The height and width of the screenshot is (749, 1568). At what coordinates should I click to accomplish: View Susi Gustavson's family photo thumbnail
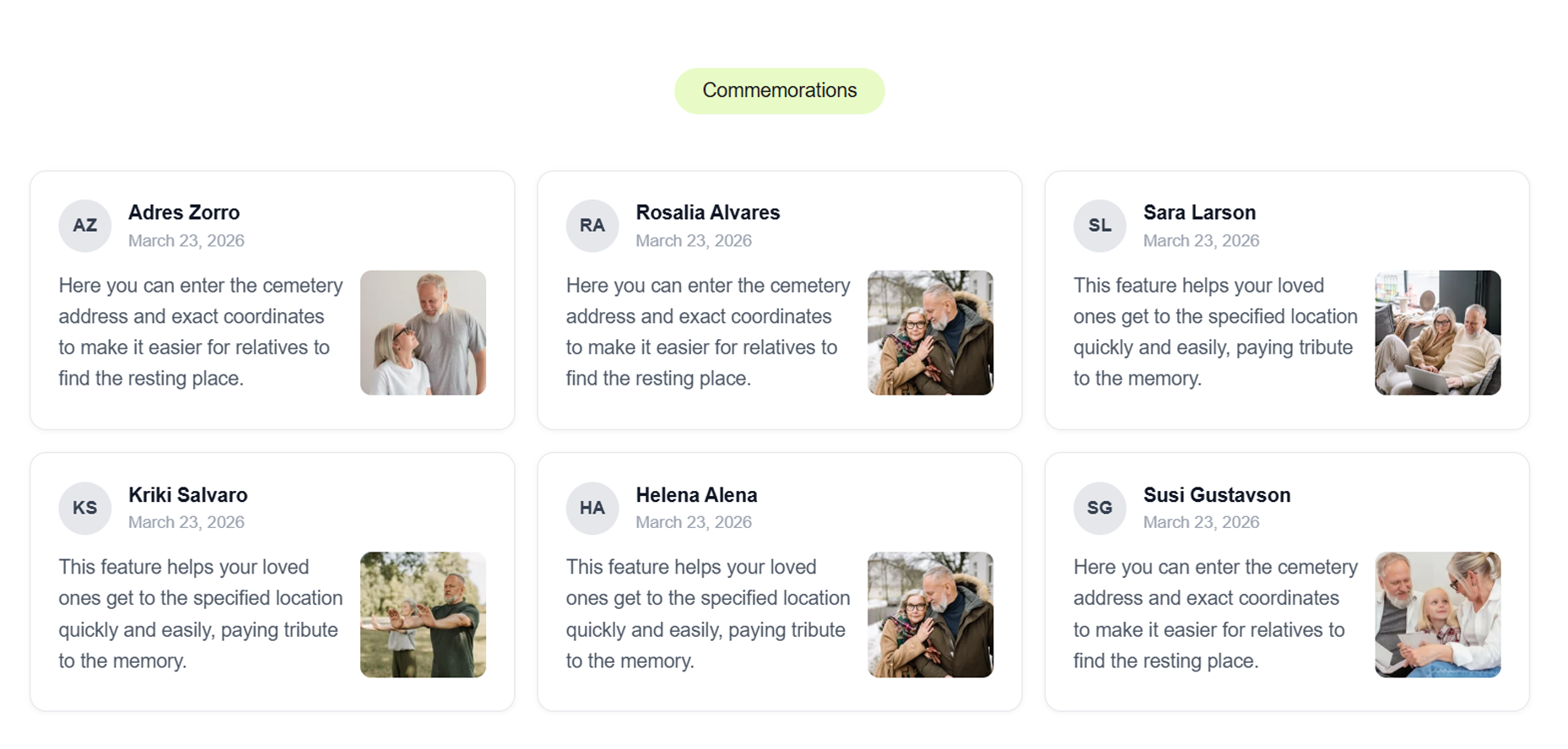(1437, 615)
